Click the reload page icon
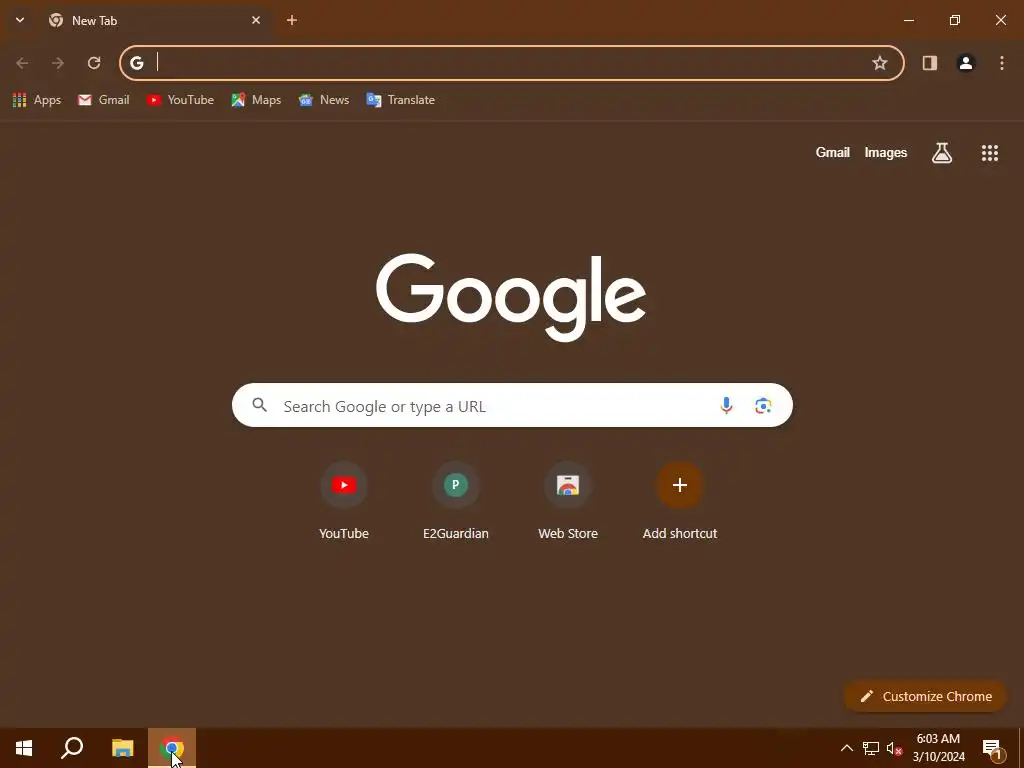Viewport: 1024px width, 768px height. 94,63
